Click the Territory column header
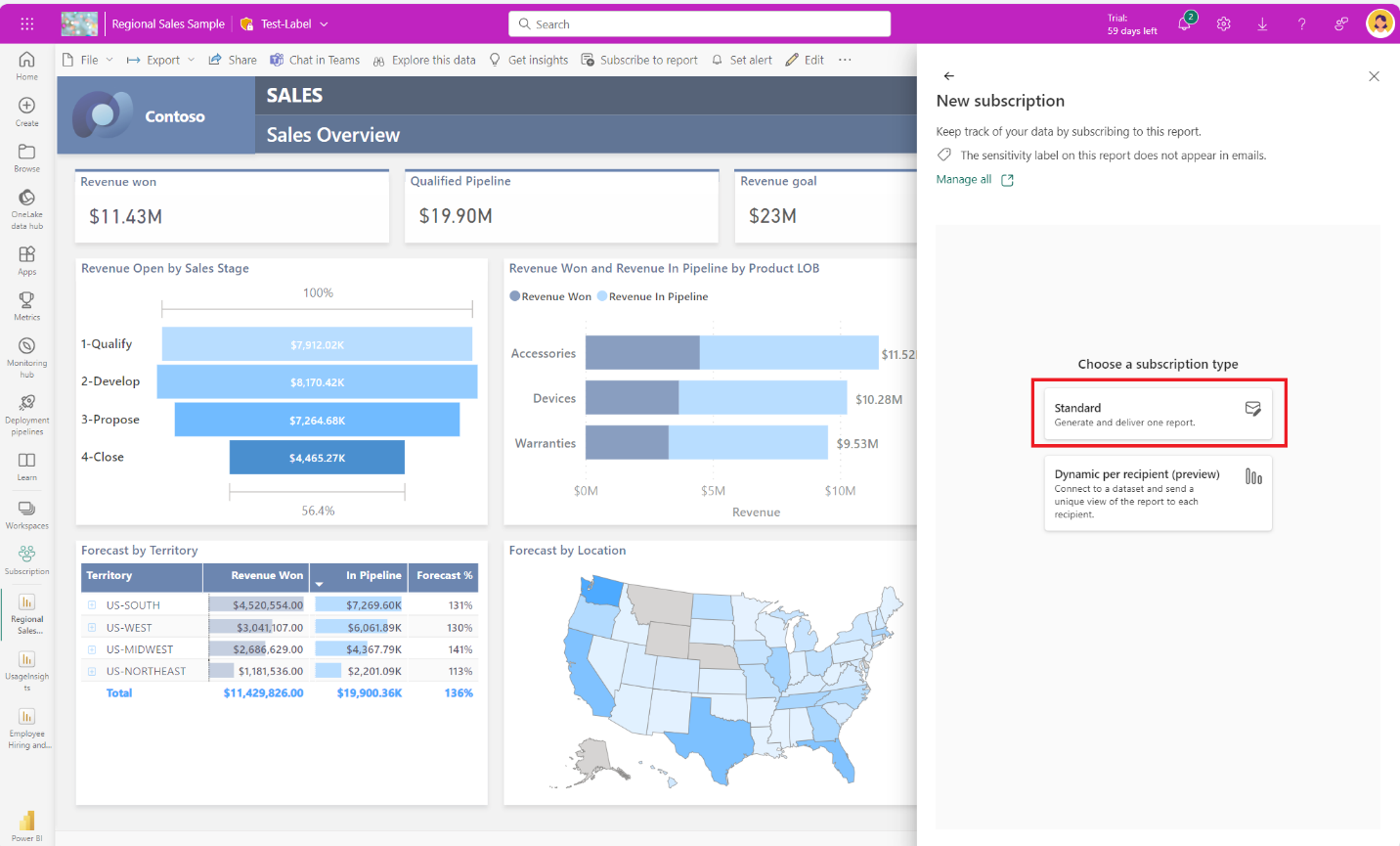Viewport: 1400px width, 846px height. (x=142, y=576)
